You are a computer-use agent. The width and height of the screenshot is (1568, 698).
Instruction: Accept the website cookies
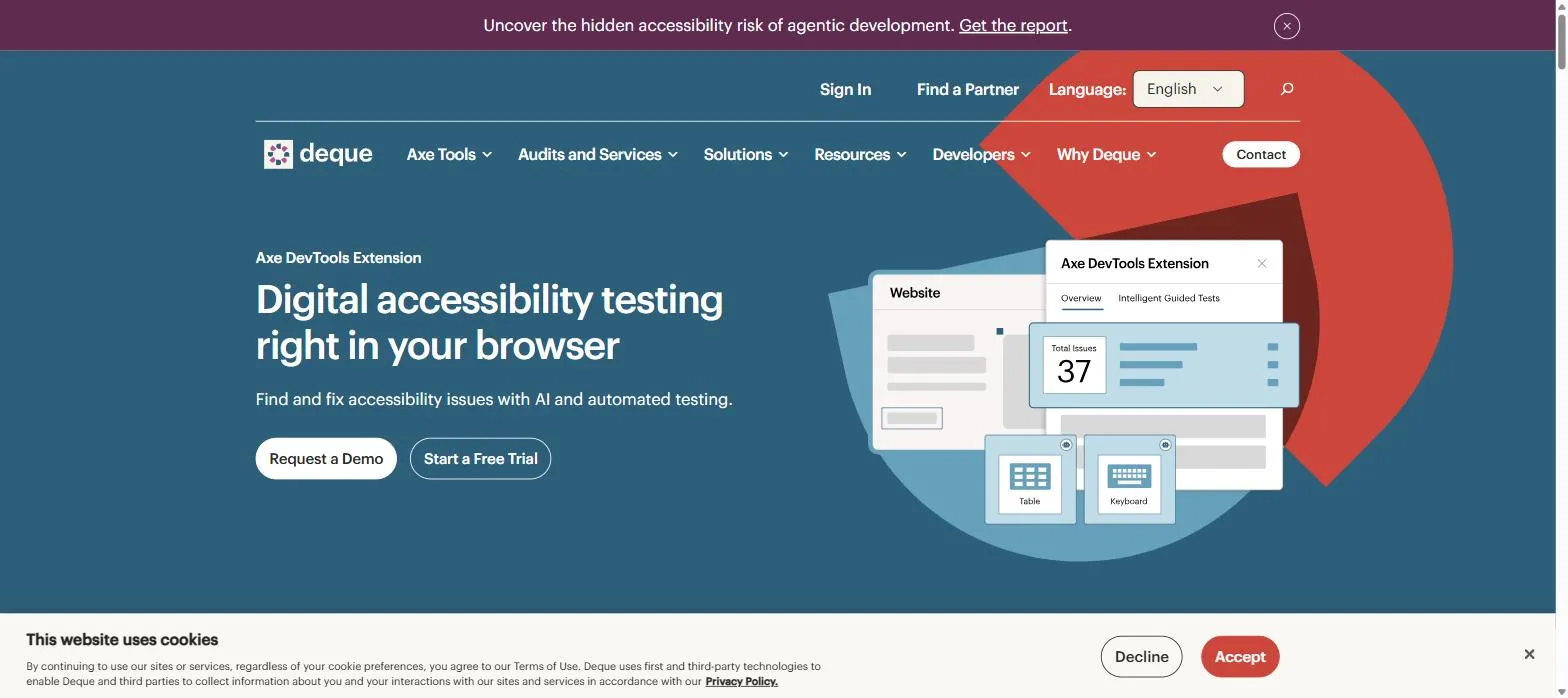(1240, 657)
